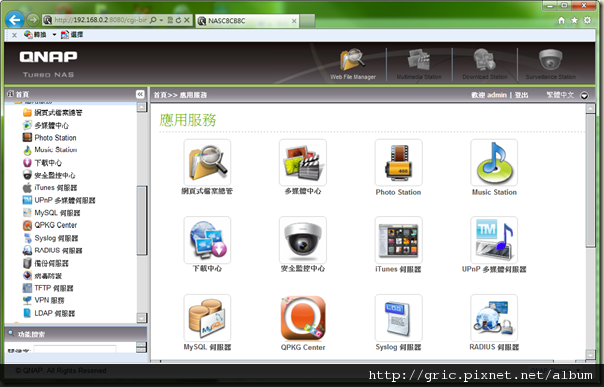
Task: Select TFTP 伺服器 in sidebar tree
Action: [48, 288]
